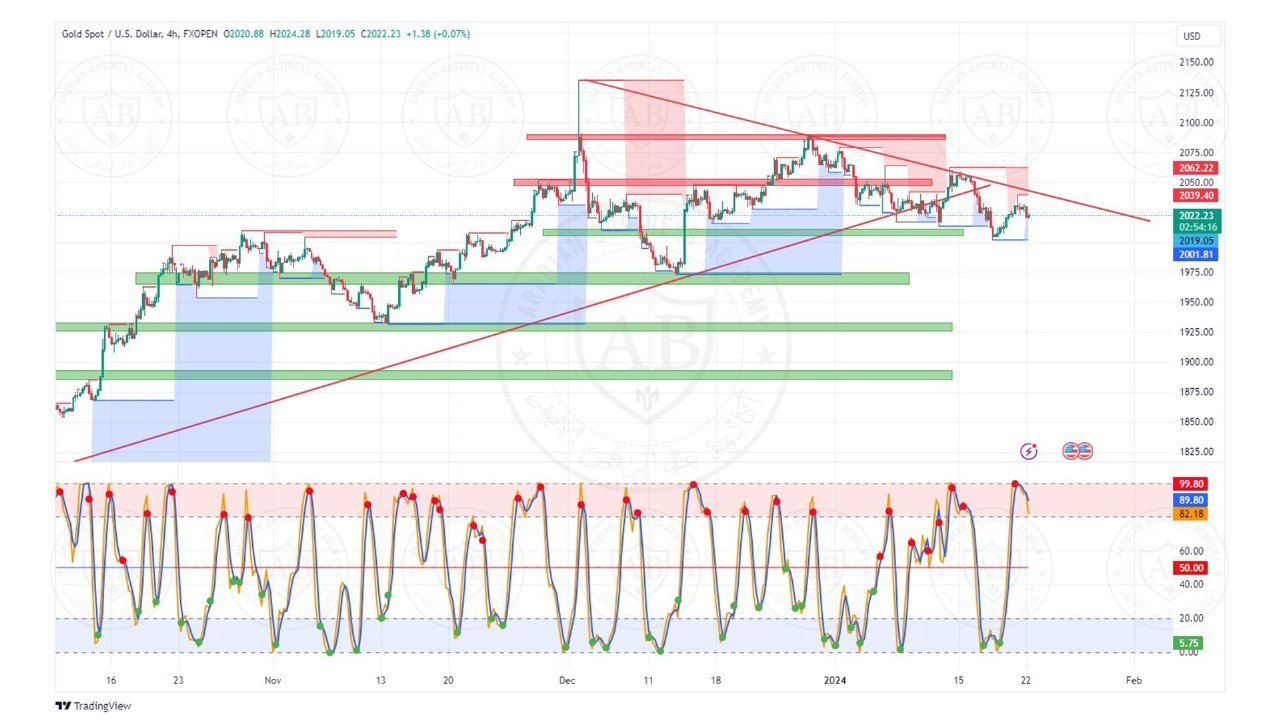This screenshot has width=1280, height=720.
Task: Click the 1825.00 price axis label
Action: (1197, 452)
